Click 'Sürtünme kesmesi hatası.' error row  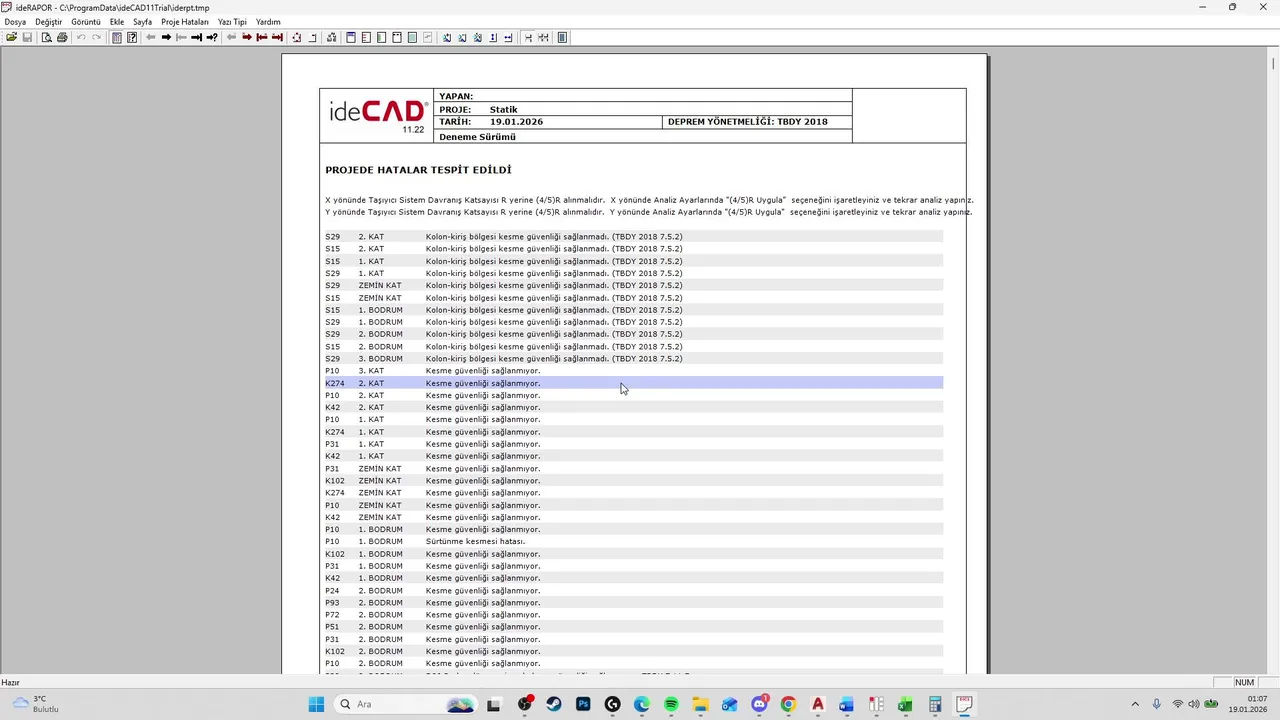pos(633,542)
